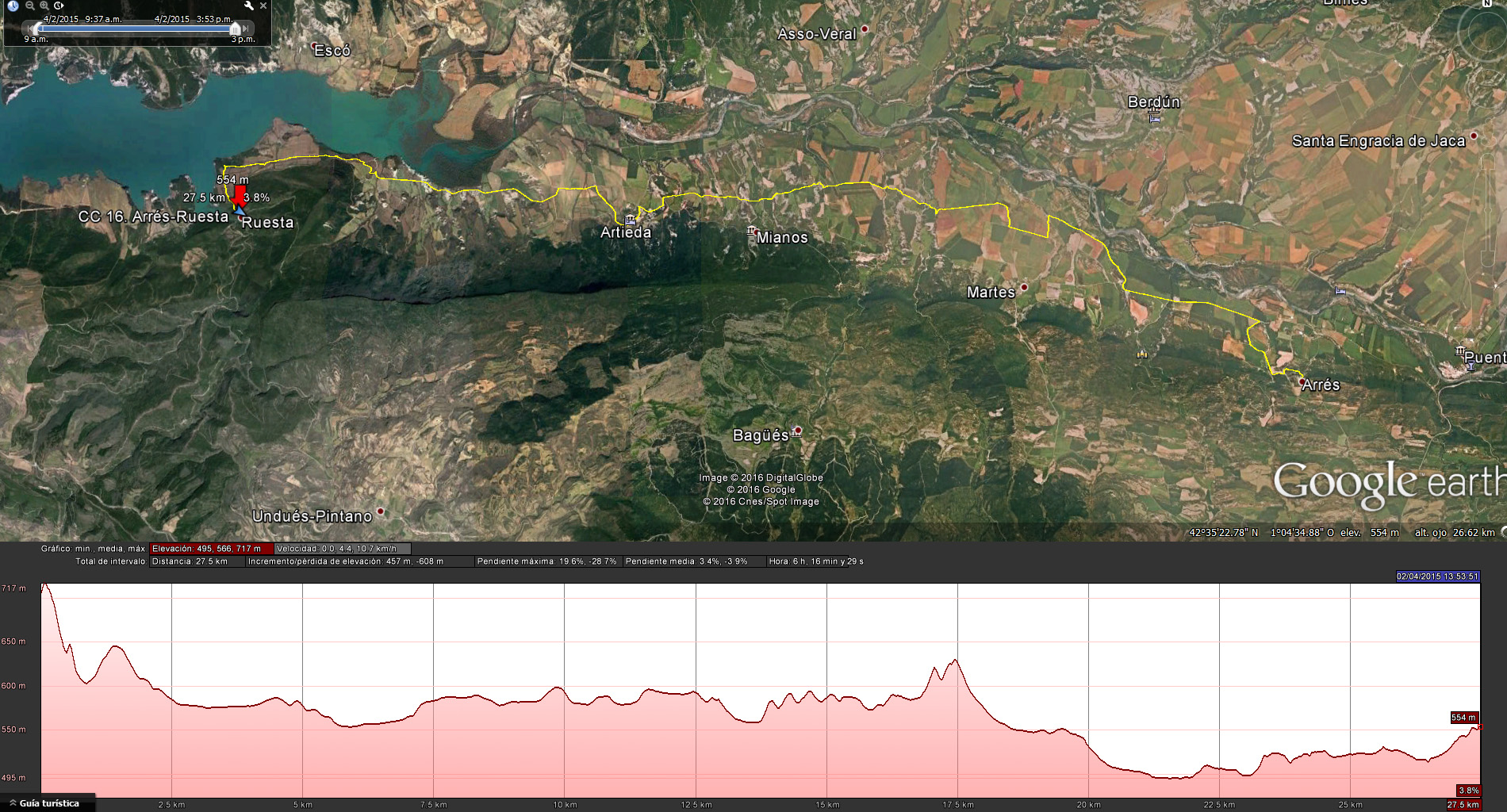Click the Berdún lodging icon

point(1154,118)
